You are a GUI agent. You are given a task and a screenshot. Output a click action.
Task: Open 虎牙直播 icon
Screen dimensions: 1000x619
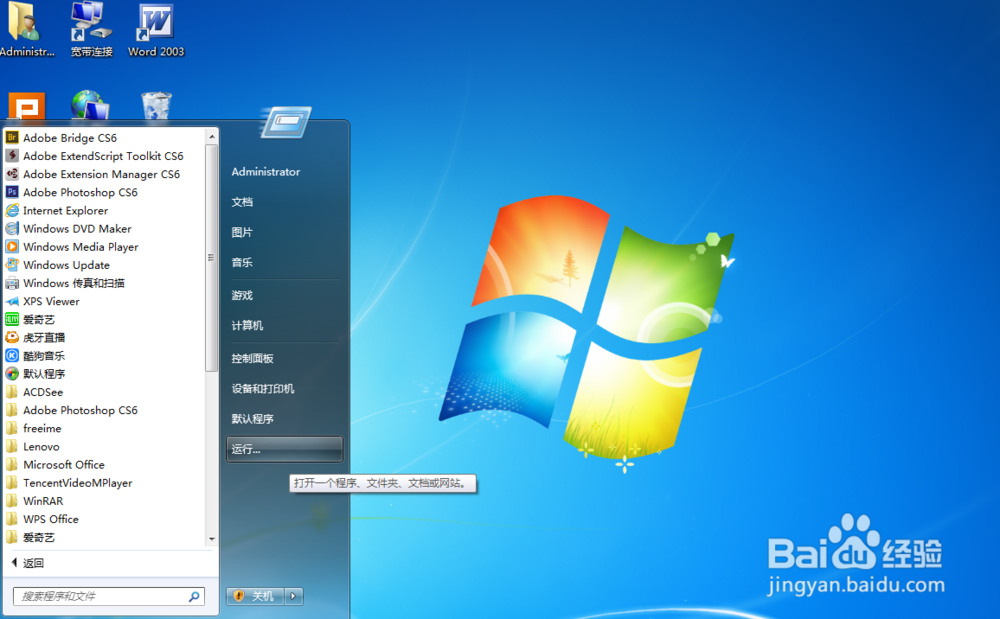coord(12,337)
